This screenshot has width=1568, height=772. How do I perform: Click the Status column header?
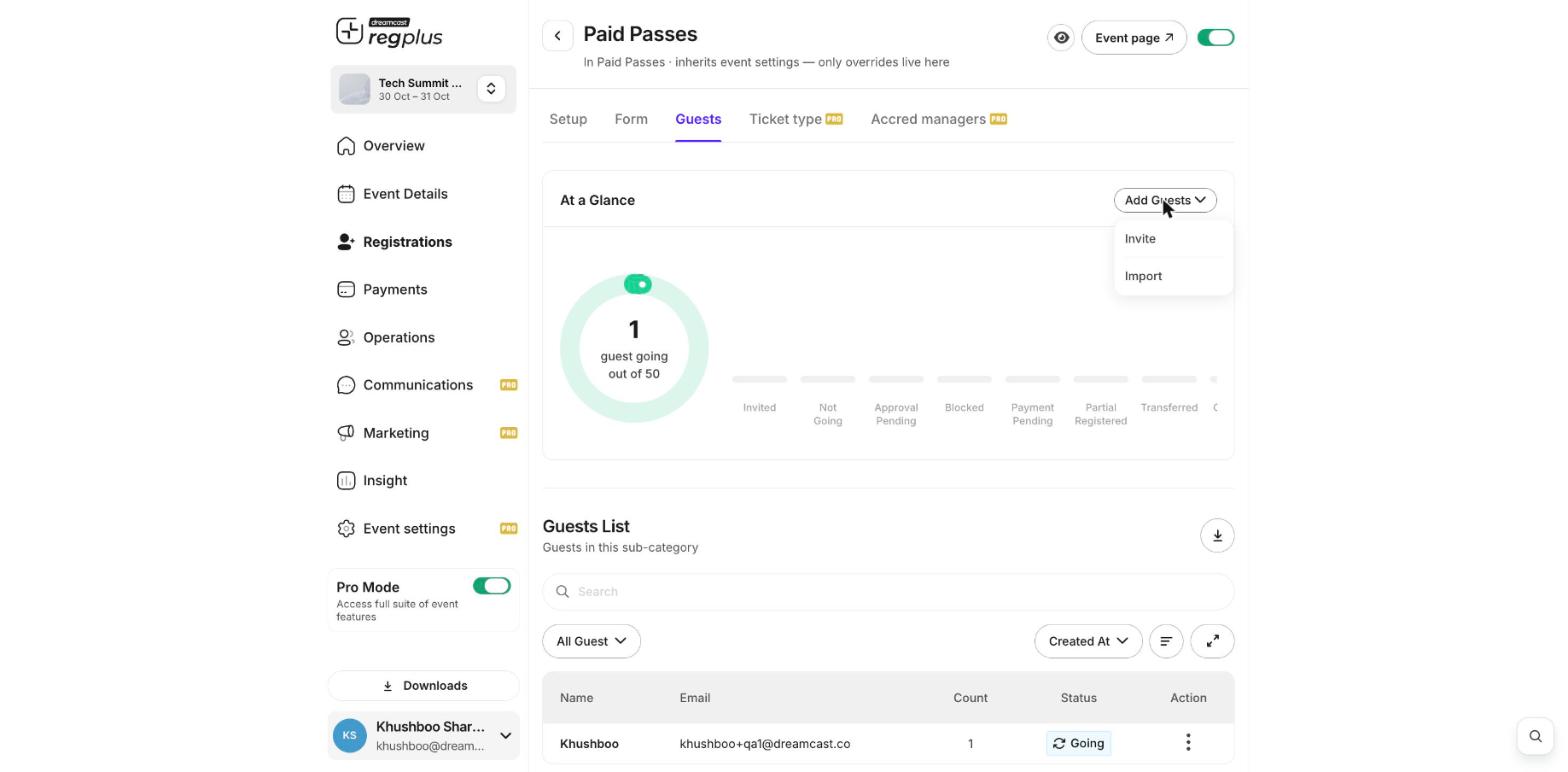click(1078, 698)
